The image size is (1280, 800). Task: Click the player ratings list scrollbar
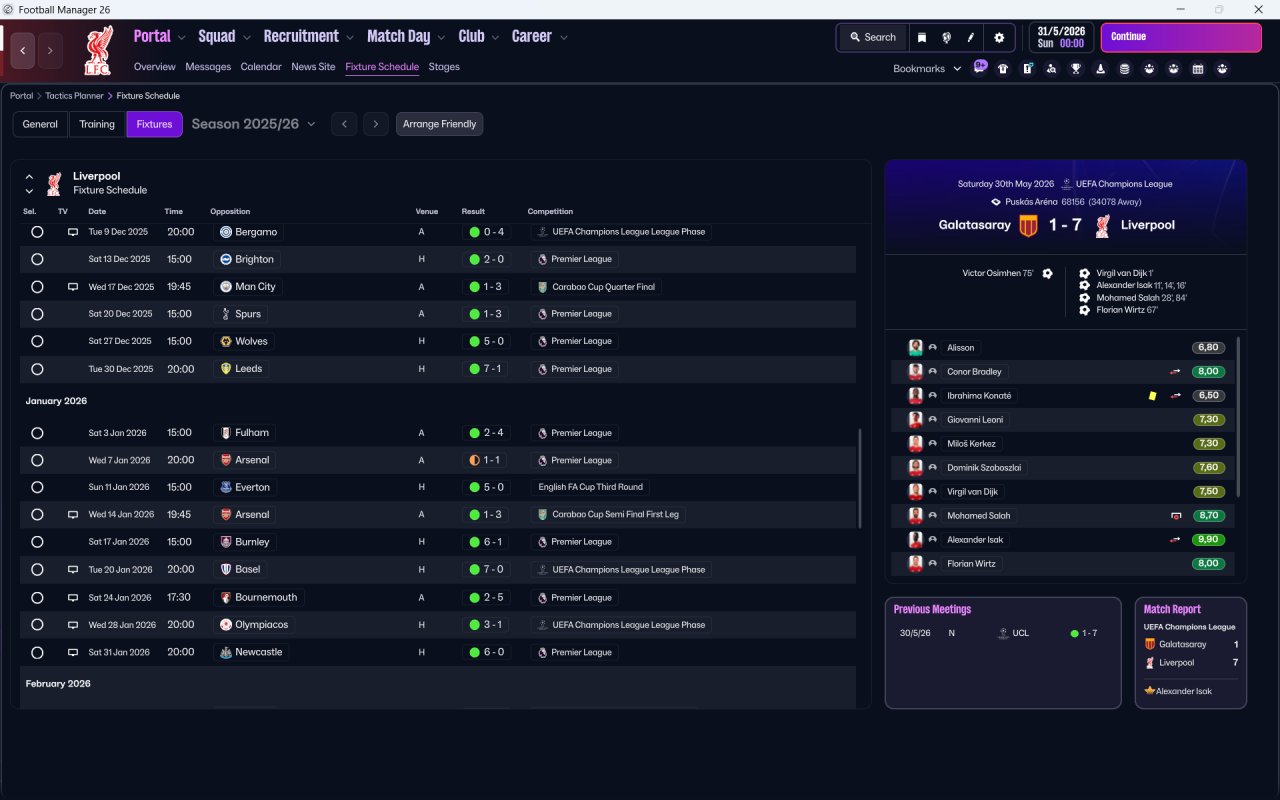coord(1238,416)
